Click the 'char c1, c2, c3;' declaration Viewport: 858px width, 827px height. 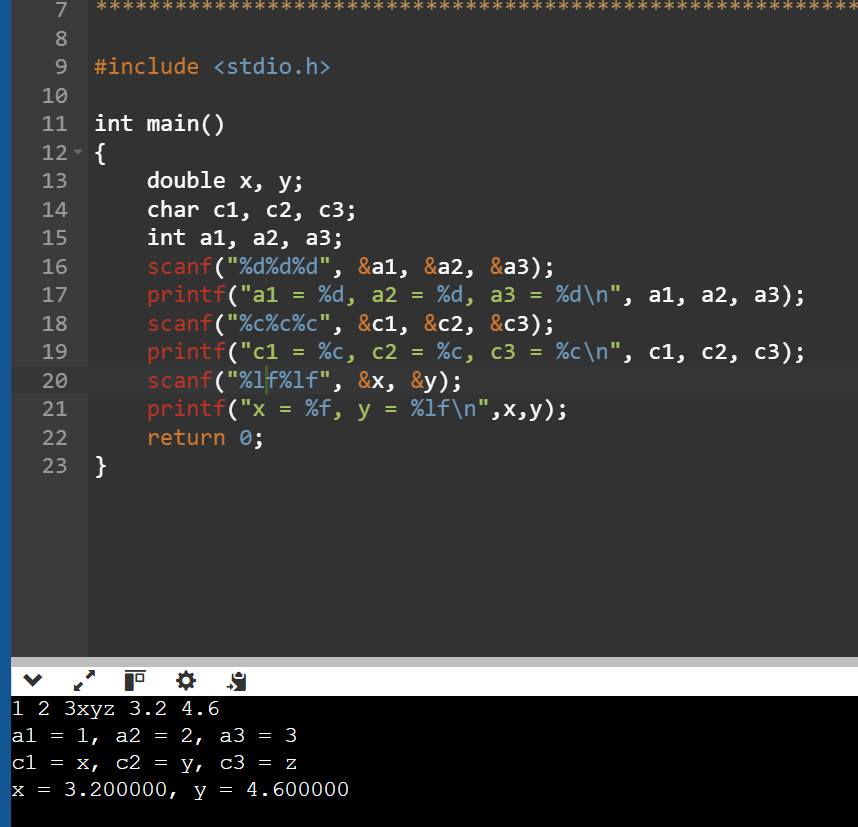(251, 210)
